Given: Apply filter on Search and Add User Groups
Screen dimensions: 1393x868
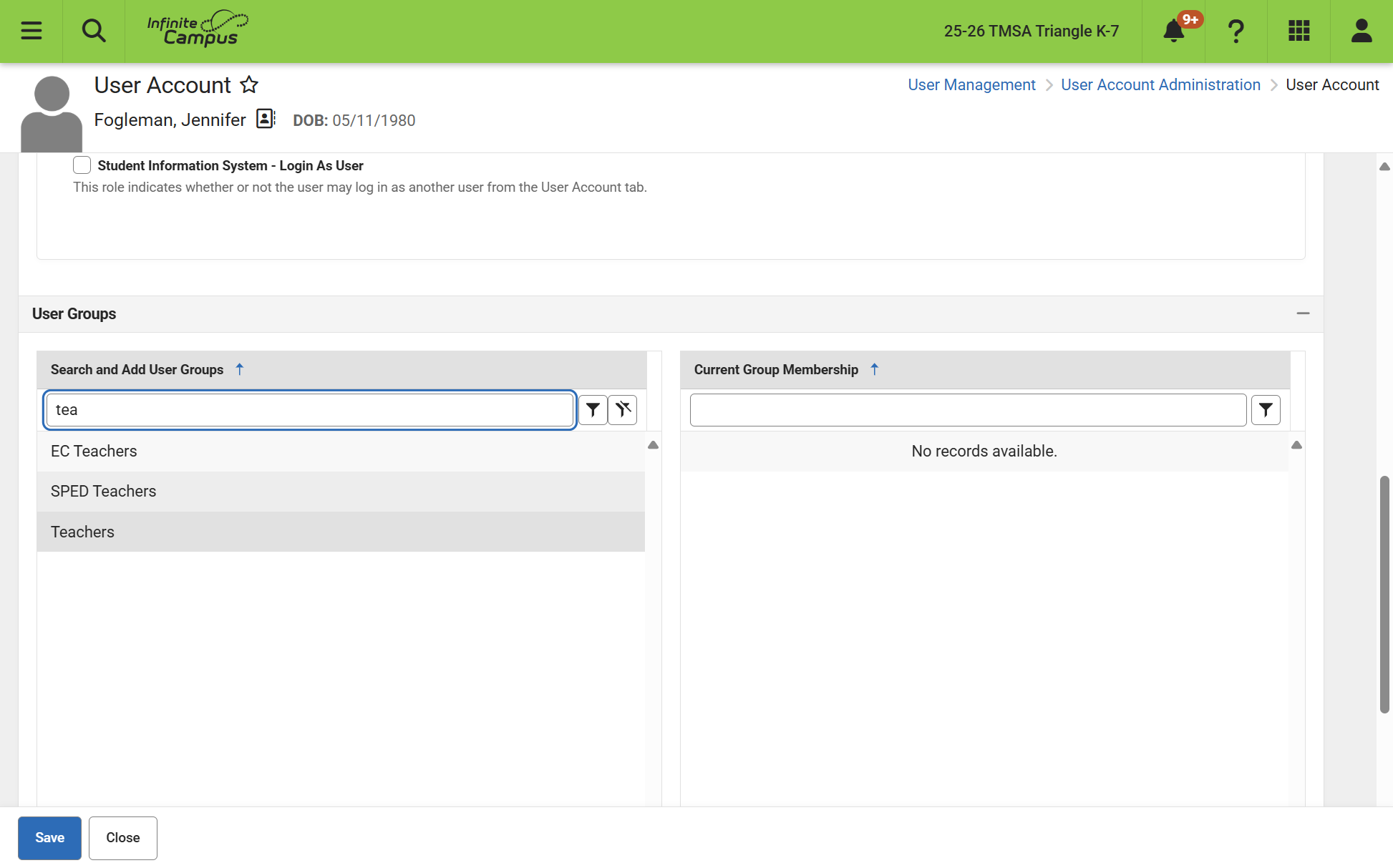Looking at the screenshot, I should pos(593,410).
